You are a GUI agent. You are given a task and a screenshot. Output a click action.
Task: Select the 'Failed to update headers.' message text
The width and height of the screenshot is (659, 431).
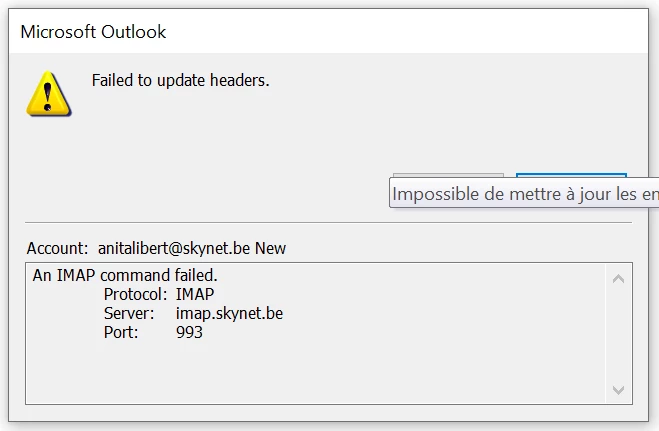[x=180, y=81]
